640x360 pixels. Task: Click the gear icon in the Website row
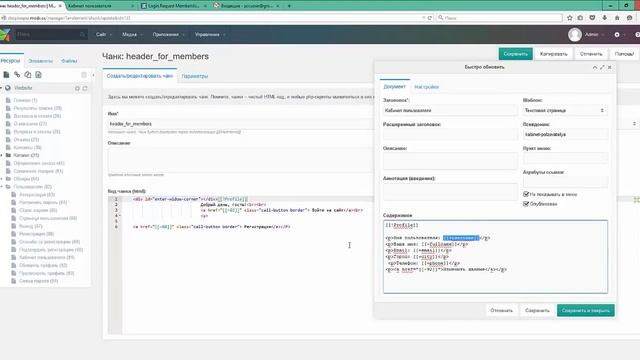[77, 88]
